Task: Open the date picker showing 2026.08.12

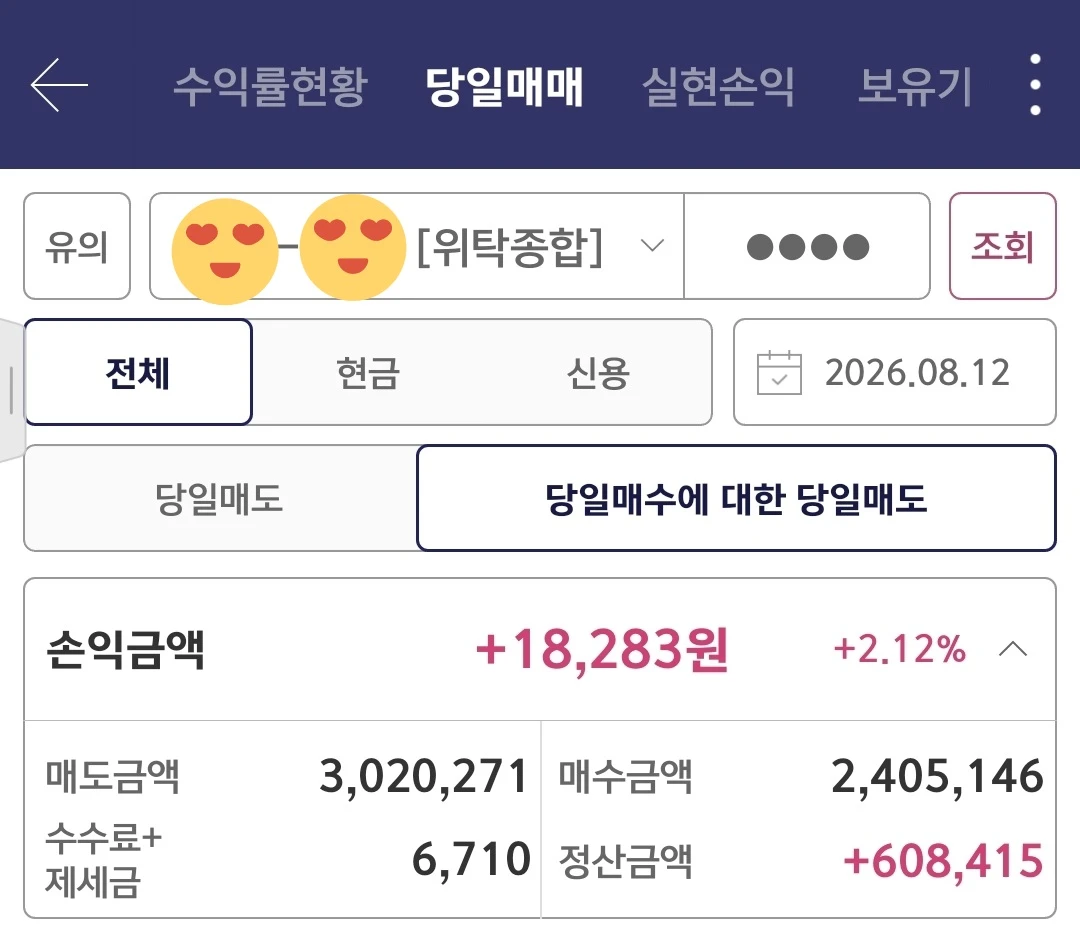Action: 895,372
